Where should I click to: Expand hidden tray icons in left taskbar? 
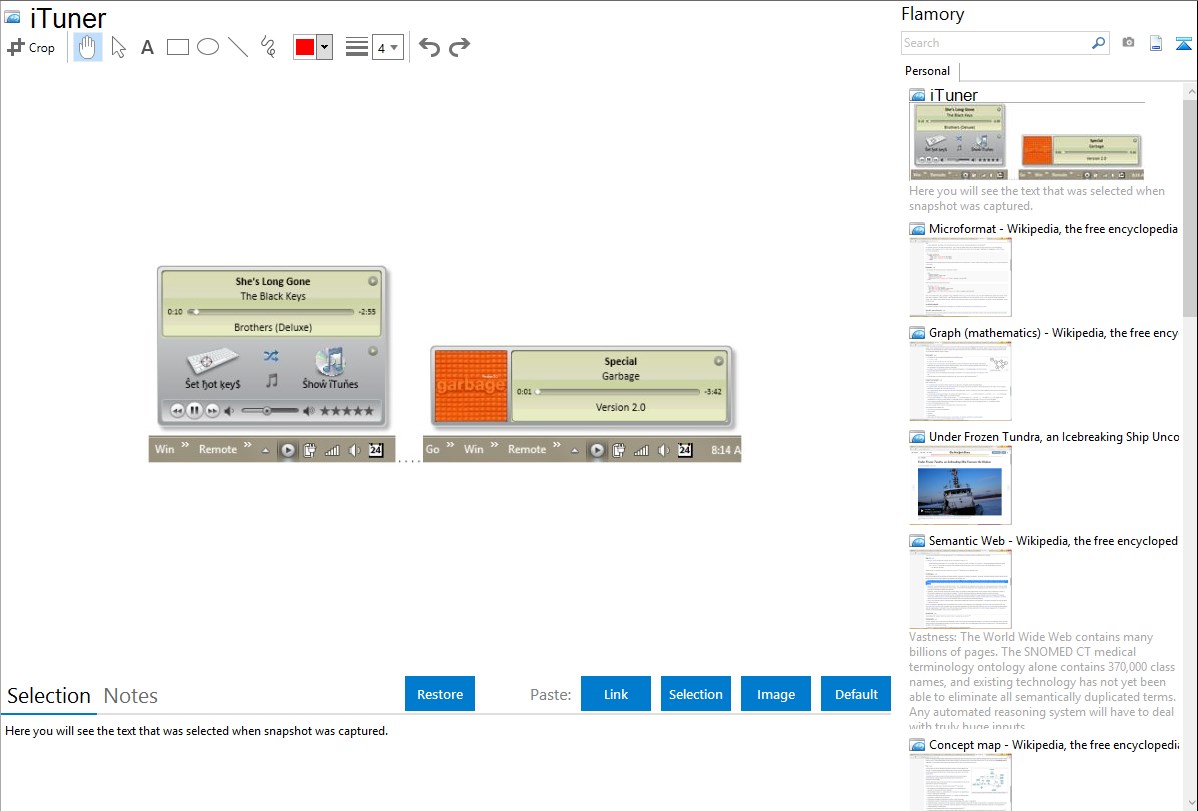(x=265, y=451)
